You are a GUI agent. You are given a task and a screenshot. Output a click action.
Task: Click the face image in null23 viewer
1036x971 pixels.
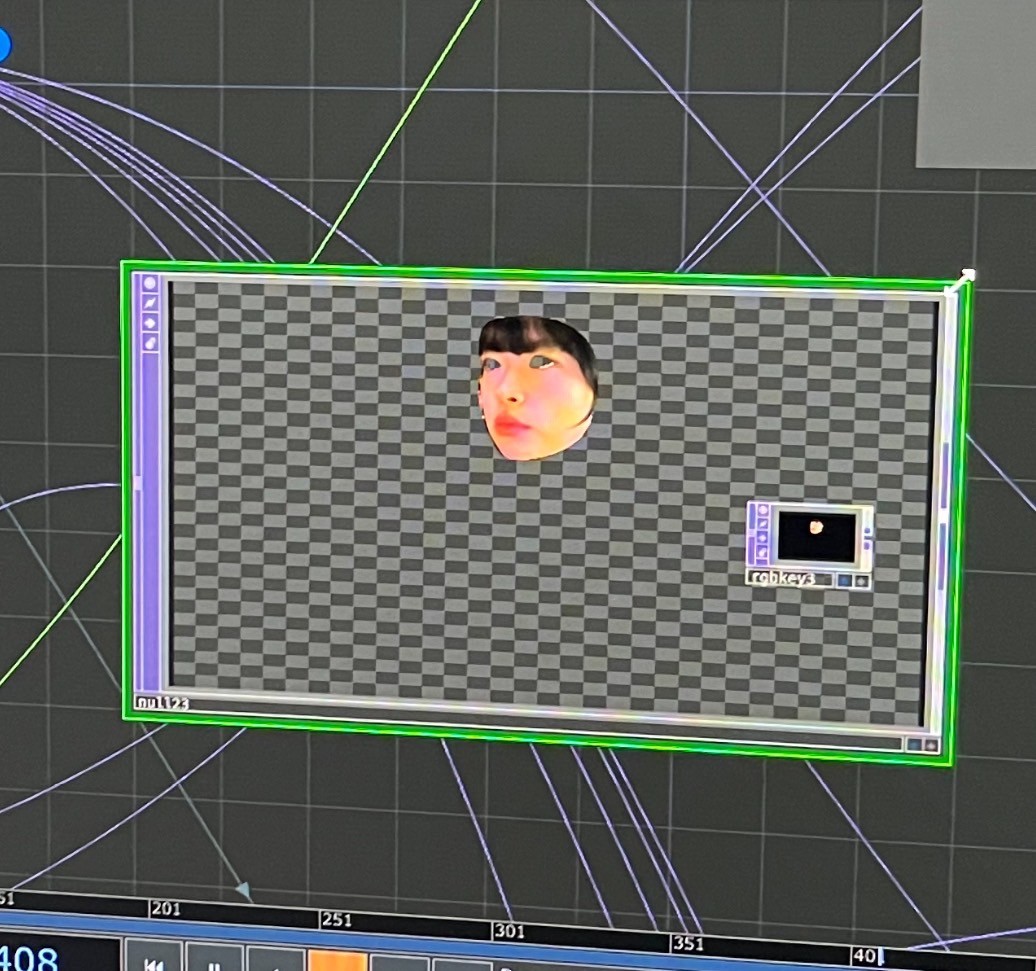click(x=537, y=389)
